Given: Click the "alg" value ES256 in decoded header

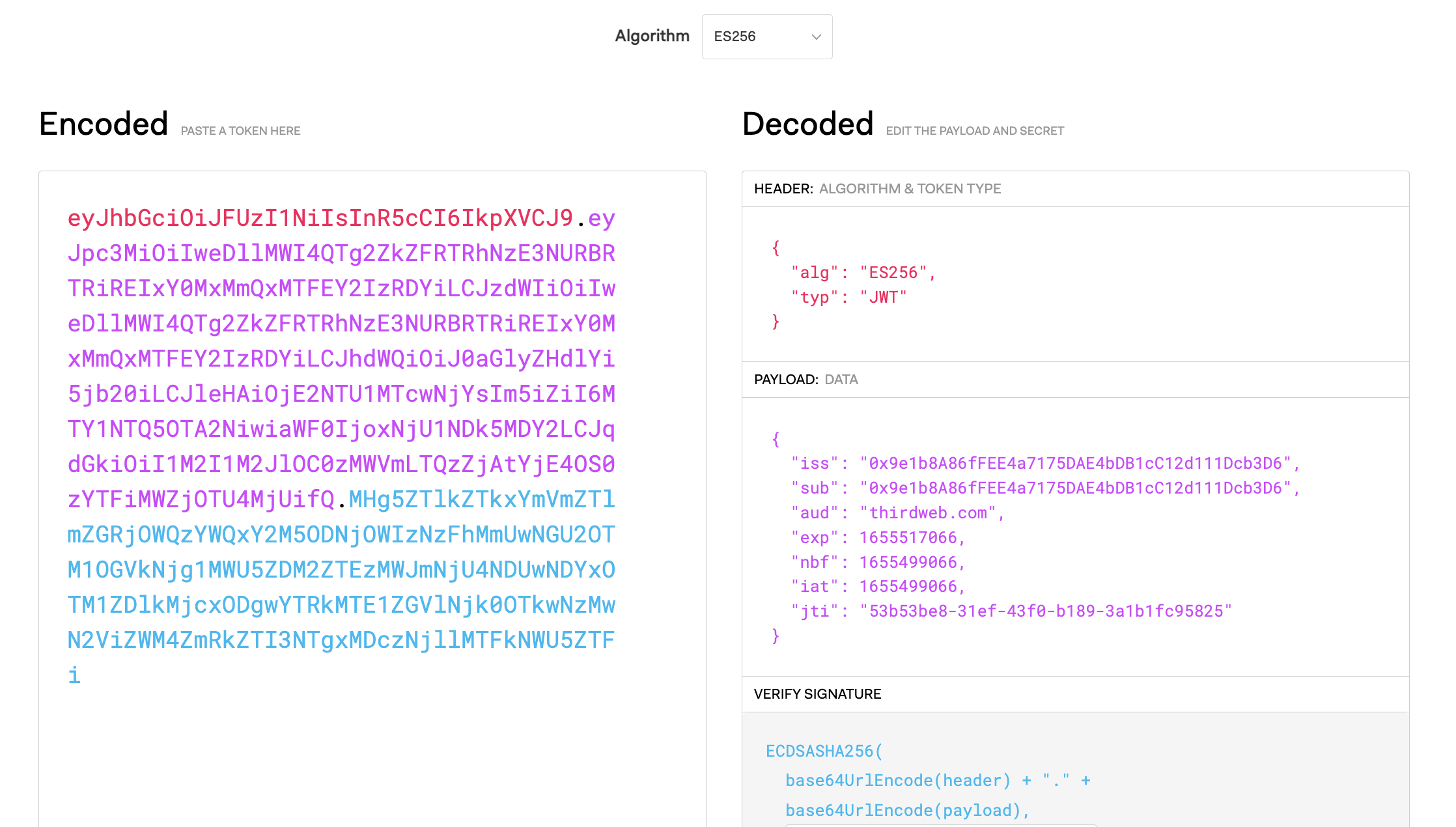Looking at the screenshot, I should click(x=897, y=273).
